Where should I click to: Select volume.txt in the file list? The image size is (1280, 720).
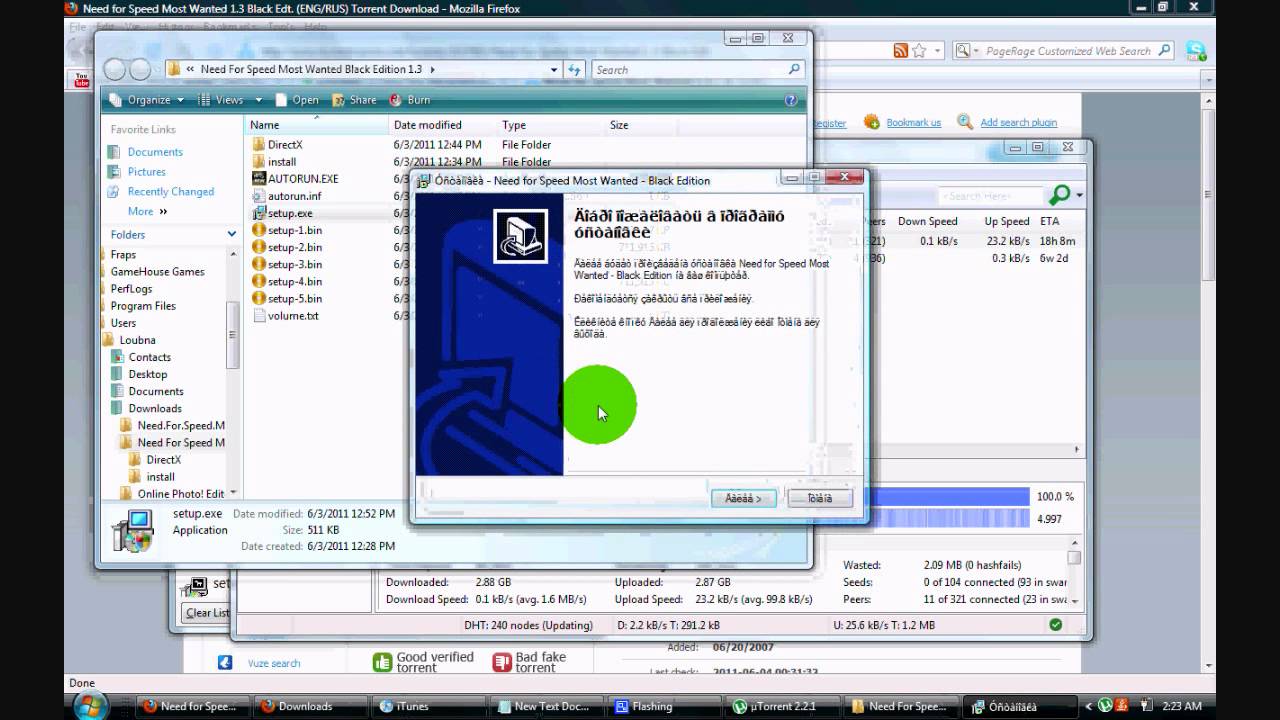point(293,315)
